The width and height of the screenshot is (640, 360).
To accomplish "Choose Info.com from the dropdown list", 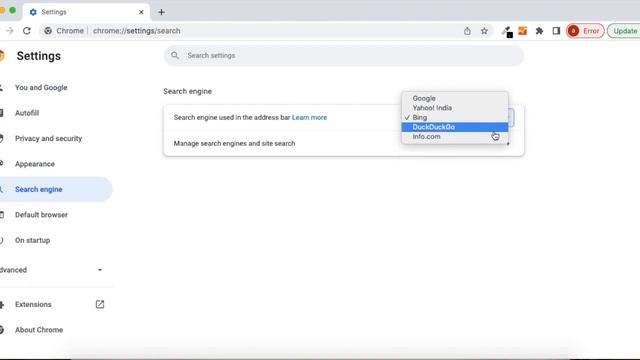I will coord(455,136).
